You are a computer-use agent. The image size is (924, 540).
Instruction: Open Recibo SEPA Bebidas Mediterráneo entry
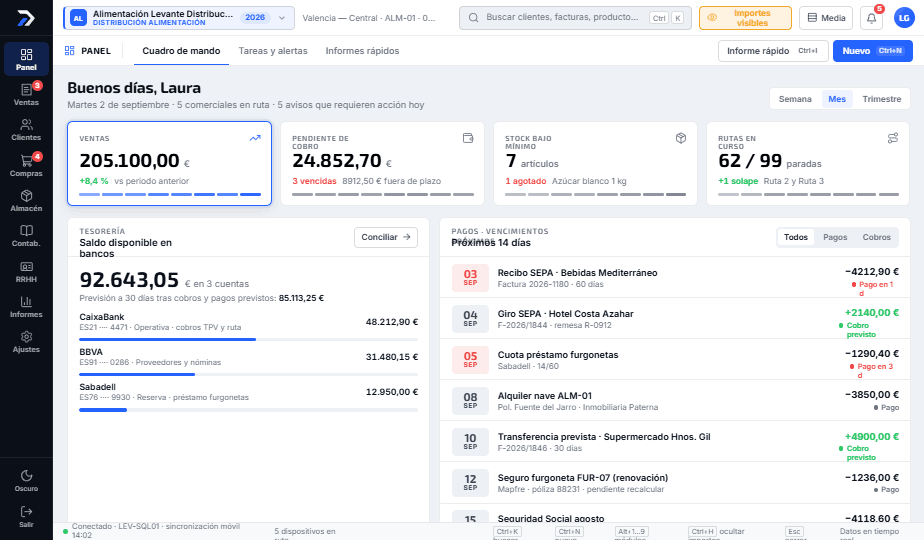pyautogui.click(x=675, y=278)
